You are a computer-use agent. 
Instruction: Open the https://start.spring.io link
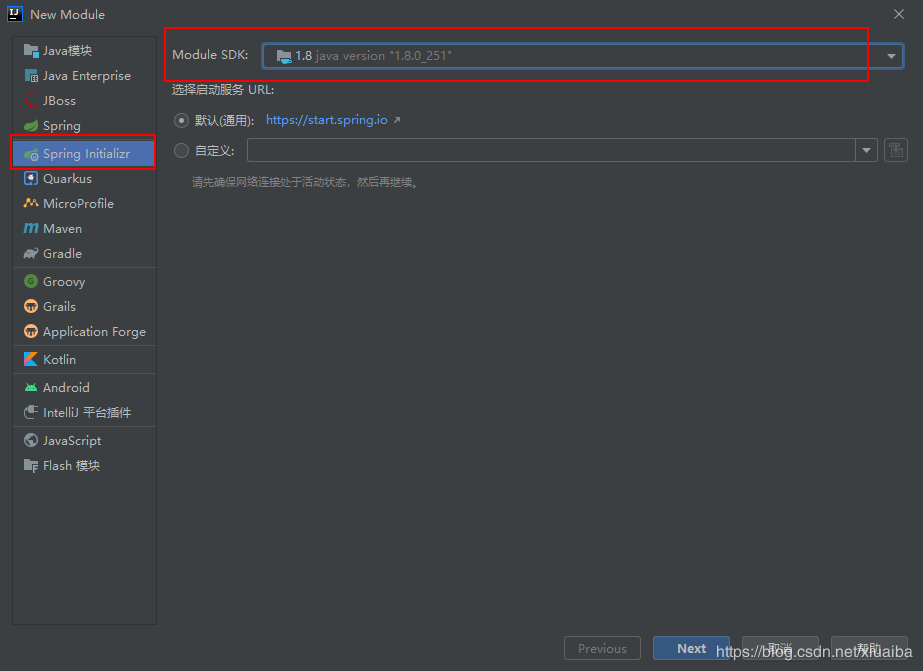tap(327, 120)
